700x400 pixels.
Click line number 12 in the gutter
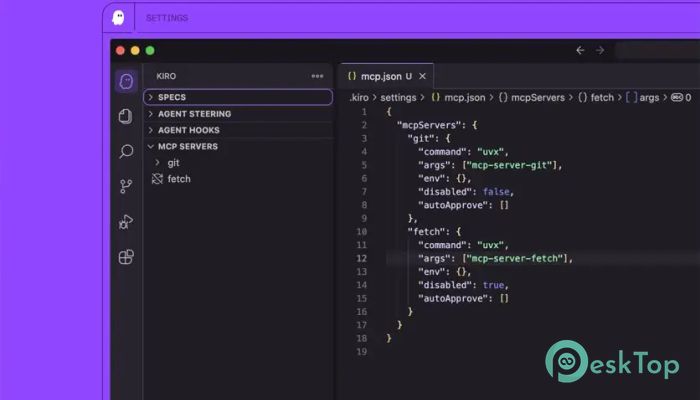click(x=362, y=258)
